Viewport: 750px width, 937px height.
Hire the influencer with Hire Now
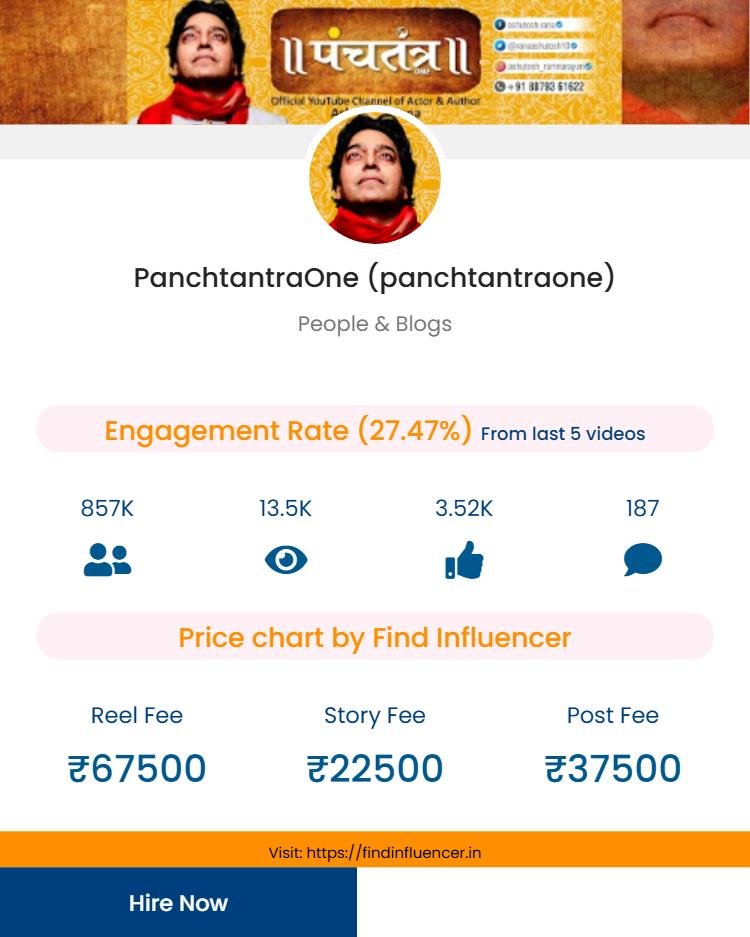pyautogui.click(x=178, y=902)
